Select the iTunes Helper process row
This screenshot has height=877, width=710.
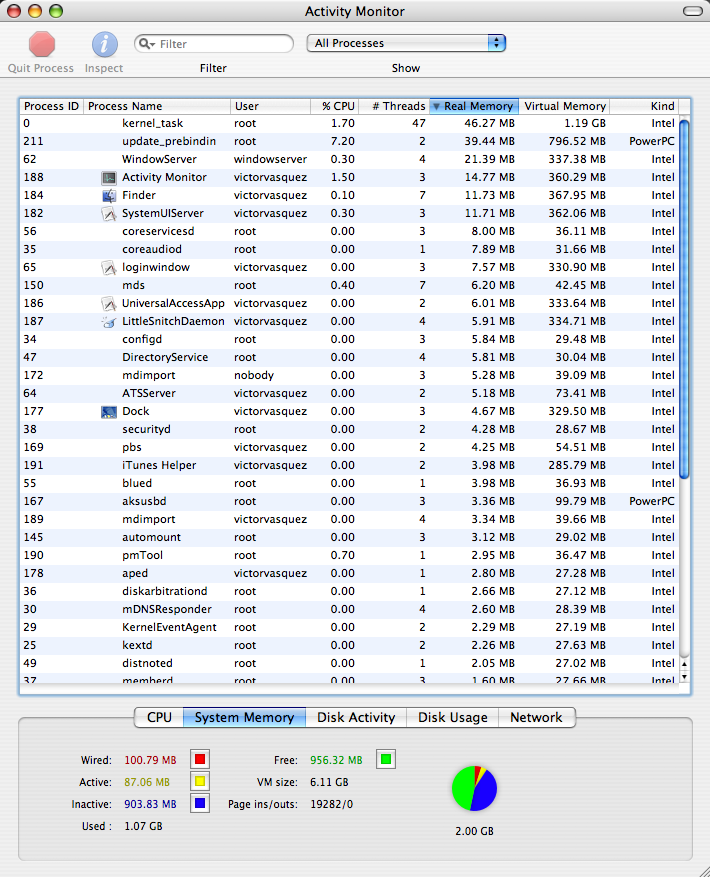coord(349,465)
